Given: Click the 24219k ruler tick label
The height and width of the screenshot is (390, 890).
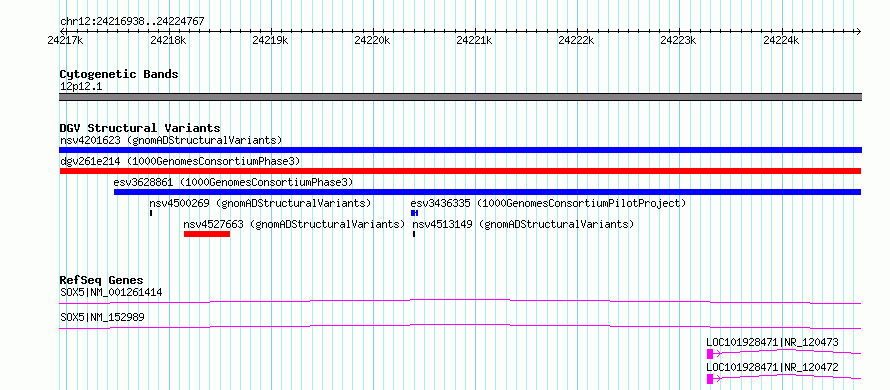Looking at the screenshot, I should click(270, 40).
